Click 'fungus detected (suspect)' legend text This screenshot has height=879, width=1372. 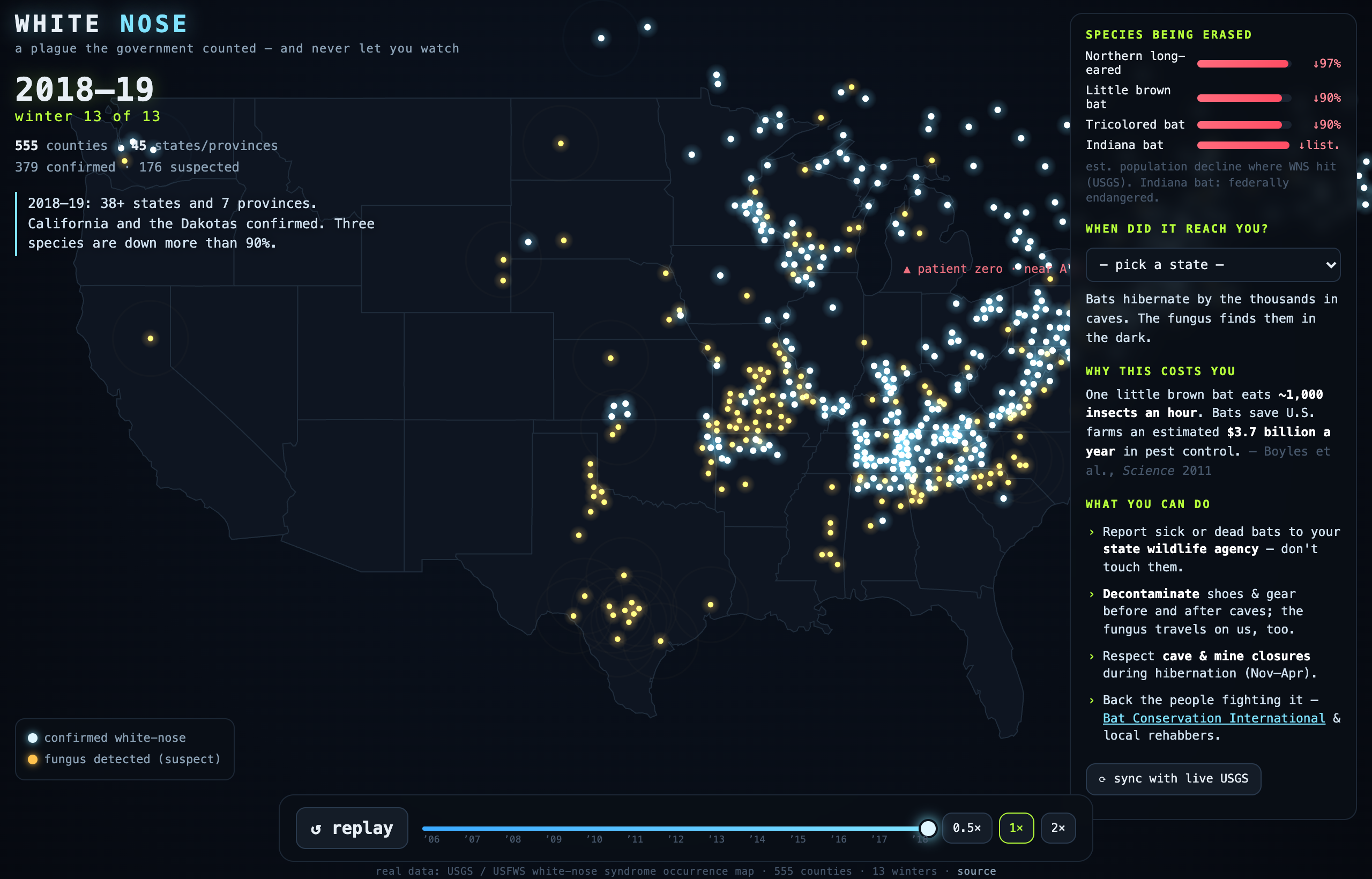(x=132, y=759)
